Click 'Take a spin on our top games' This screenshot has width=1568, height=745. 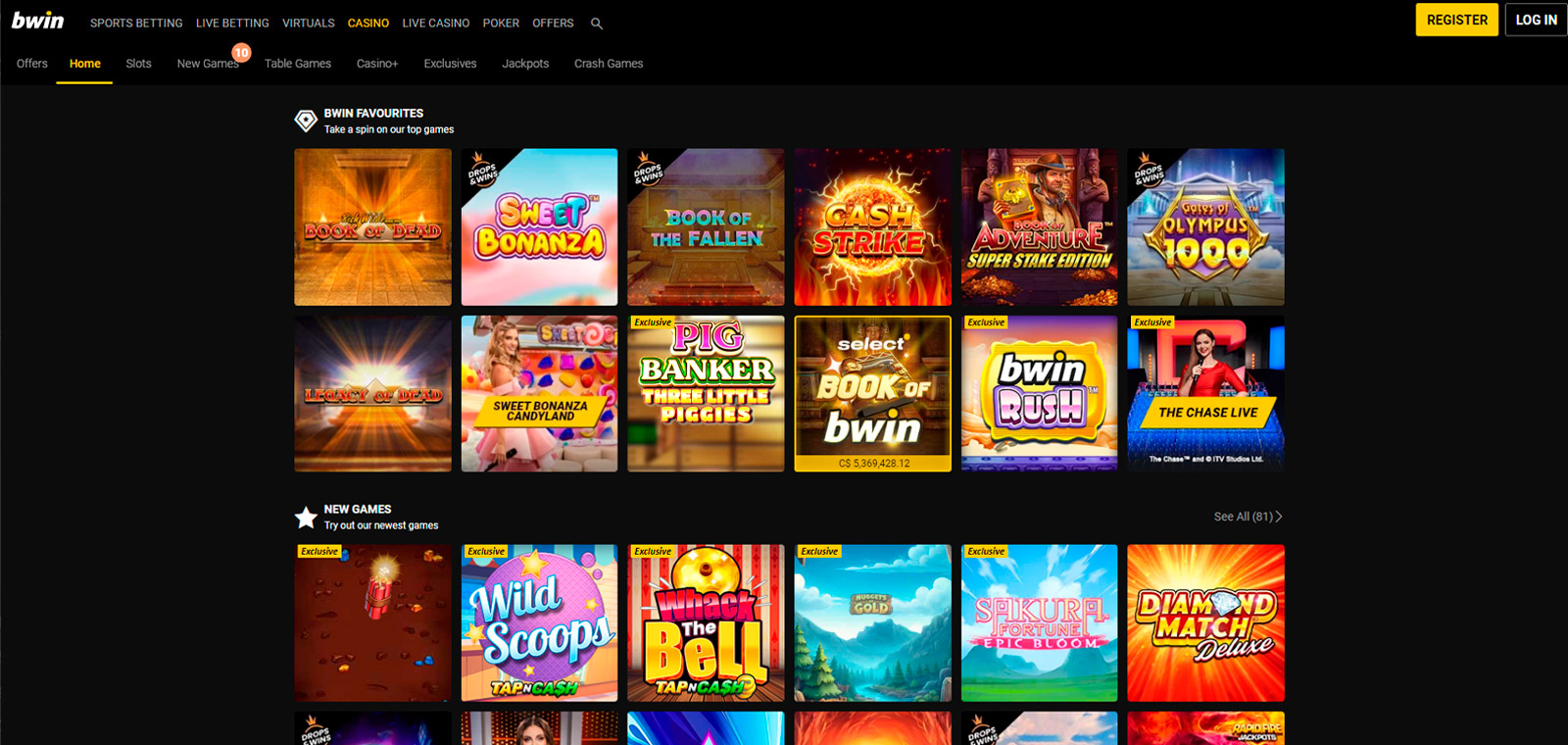coord(389,129)
